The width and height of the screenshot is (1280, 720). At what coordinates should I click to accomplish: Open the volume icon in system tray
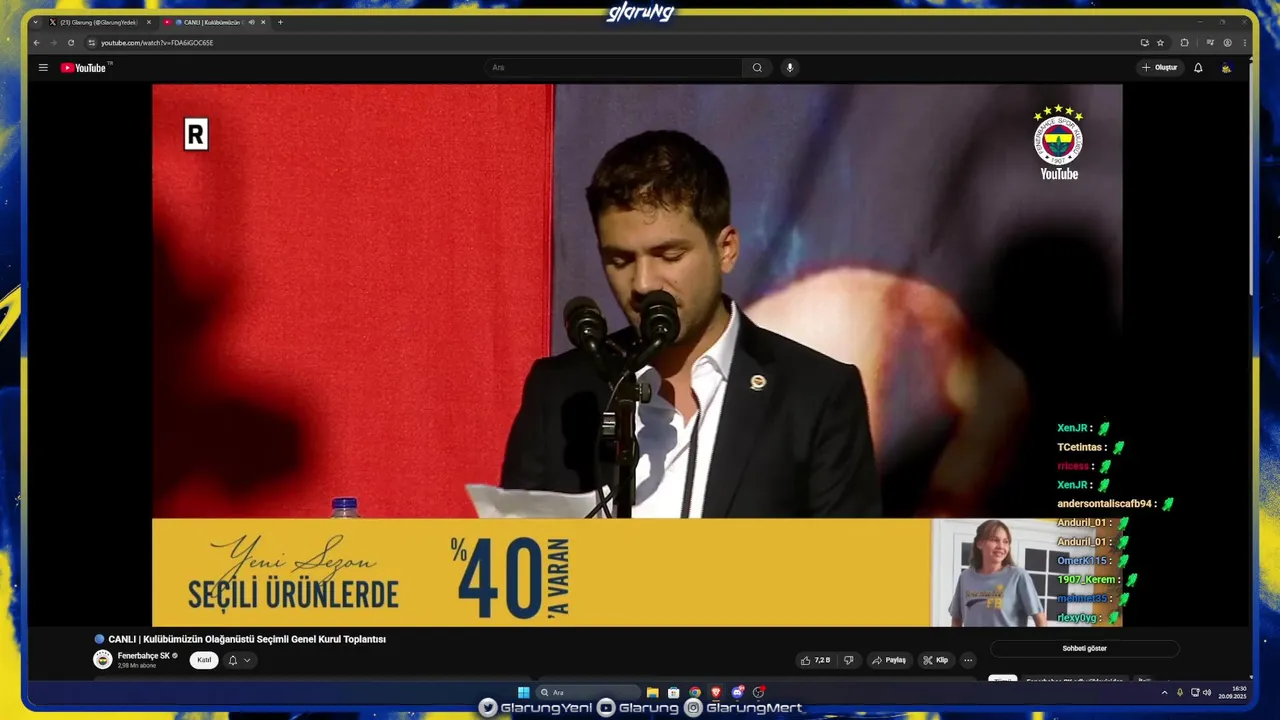[1207, 692]
